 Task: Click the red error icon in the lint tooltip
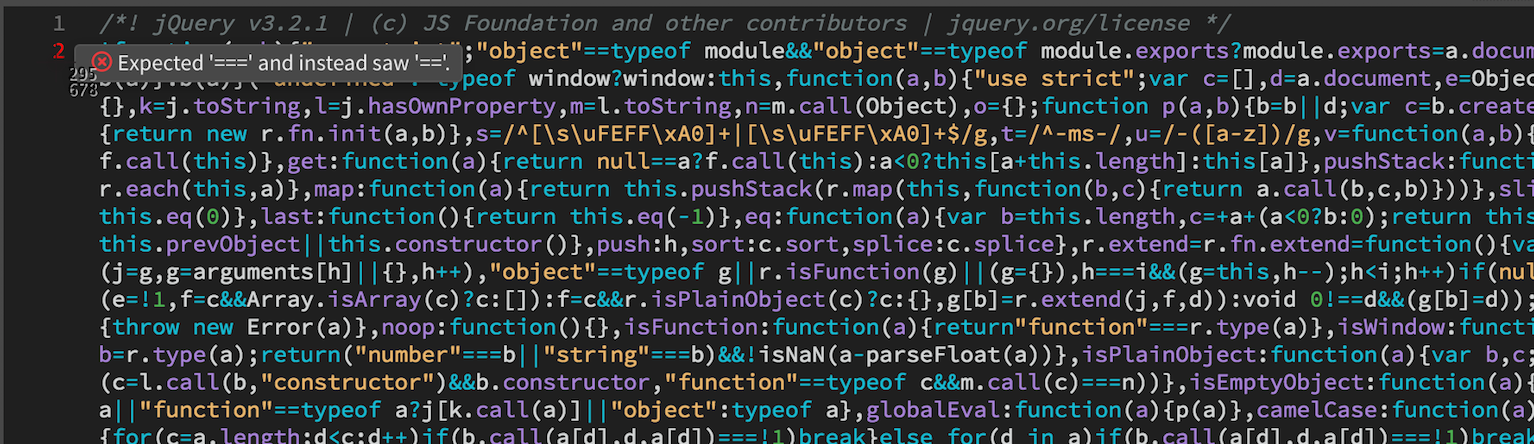click(x=102, y=63)
